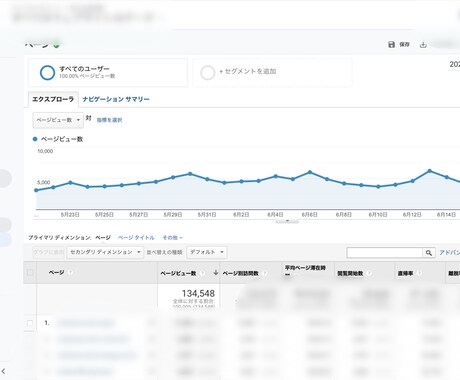The image size is (460, 380).
Task: Click the help icon next to 閲覧開始数
Action: click(x=369, y=273)
